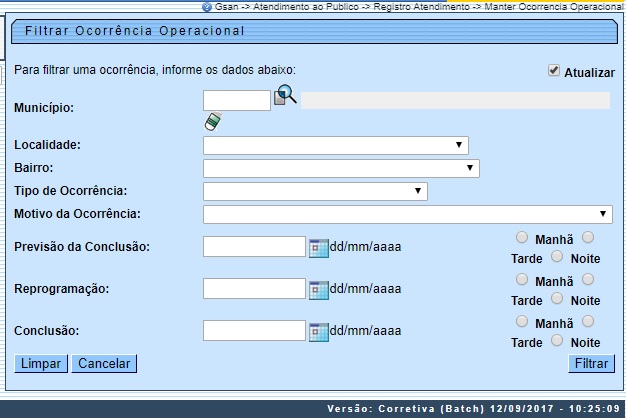Choose Manhã radio in Reprogramação row
The height and width of the screenshot is (419, 626).
pos(522,280)
